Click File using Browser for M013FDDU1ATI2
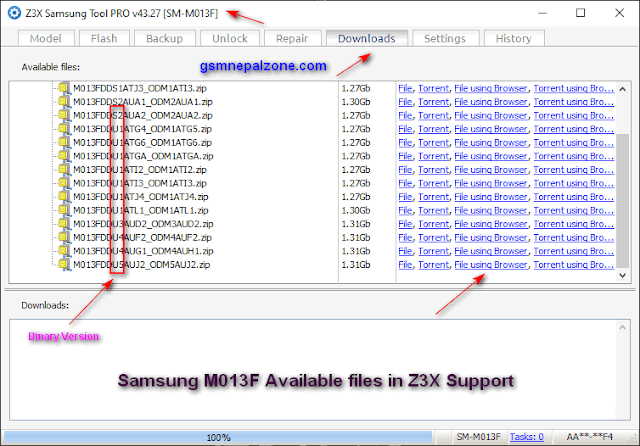This screenshot has width=640, height=446. [491, 170]
